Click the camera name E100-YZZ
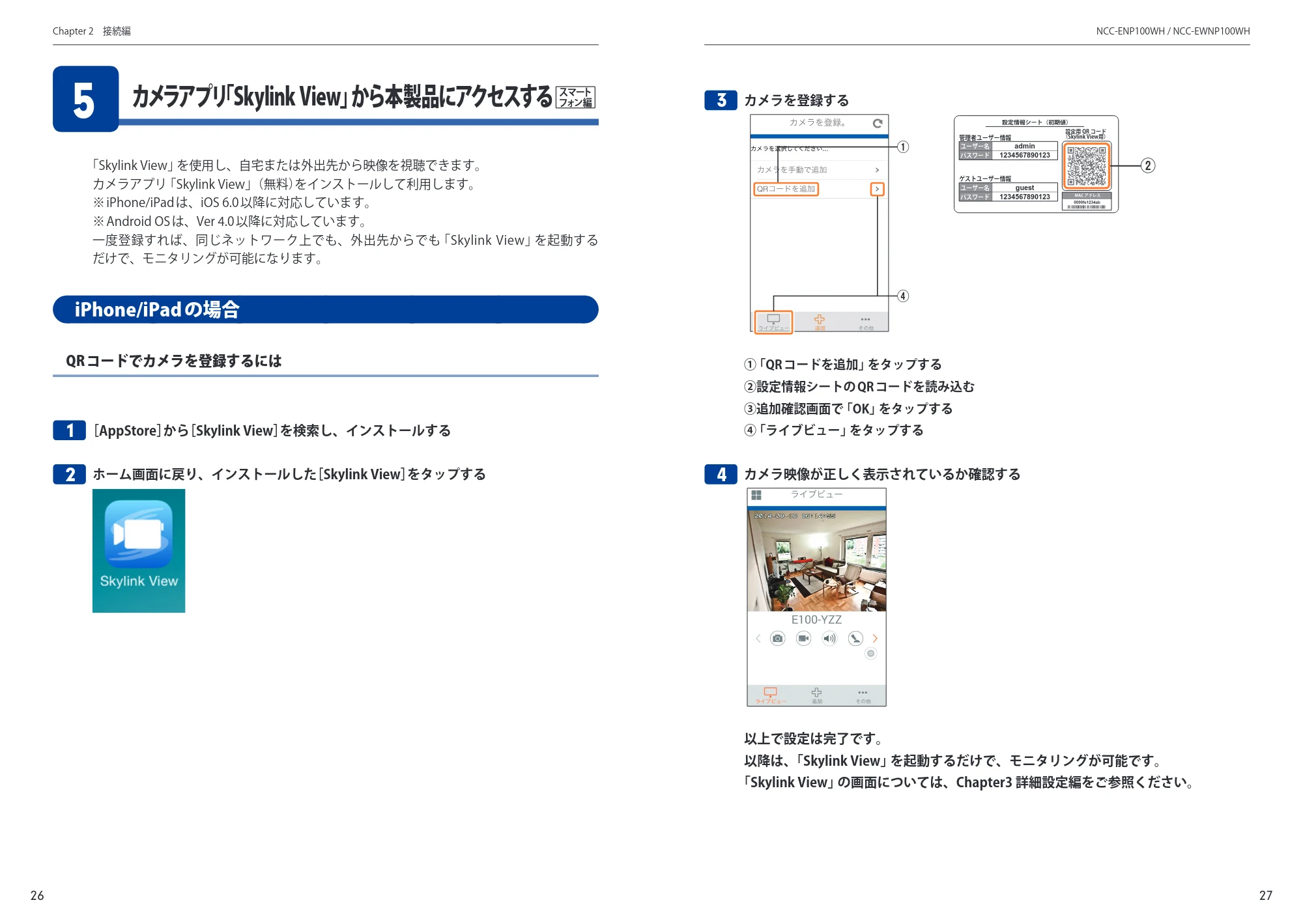This screenshot has height=924, width=1303. point(816,620)
